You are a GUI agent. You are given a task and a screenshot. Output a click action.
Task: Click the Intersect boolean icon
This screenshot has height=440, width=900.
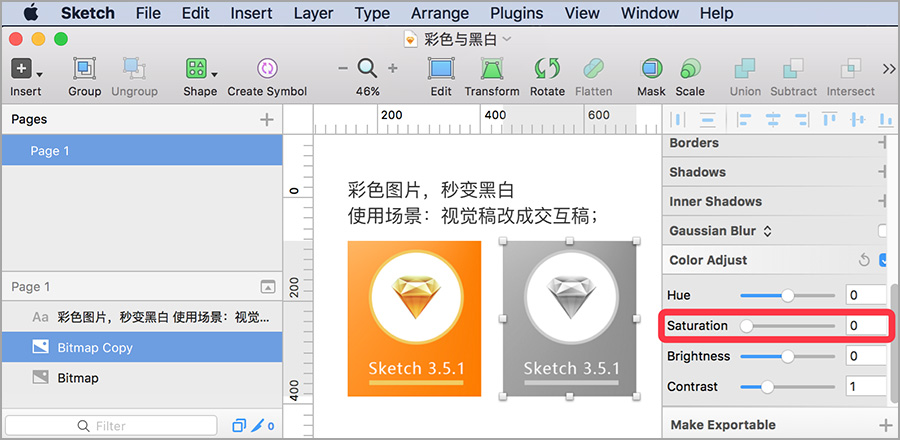[851, 69]
